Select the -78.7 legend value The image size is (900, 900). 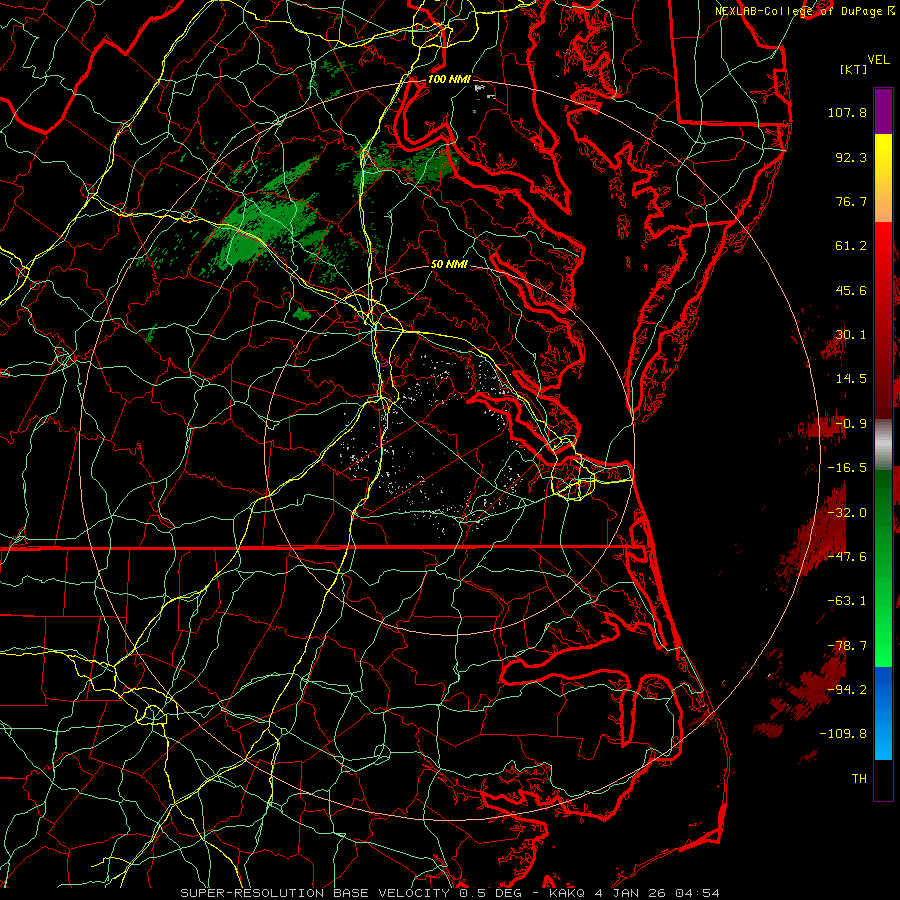click(847, 646)
